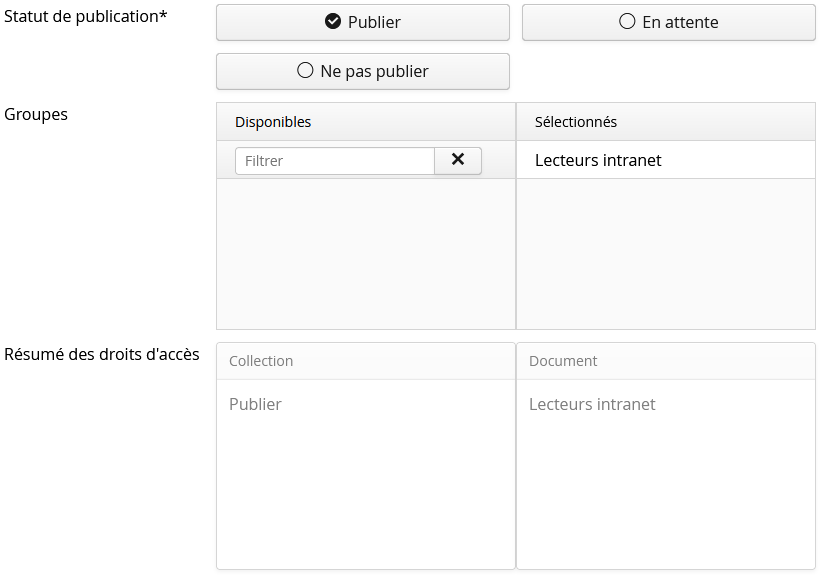Select Lecteurs intranet in the Sélectionnés list
The width and height of the screenshot is (821, 575).
pyautogui.click(x=598, y=160)
